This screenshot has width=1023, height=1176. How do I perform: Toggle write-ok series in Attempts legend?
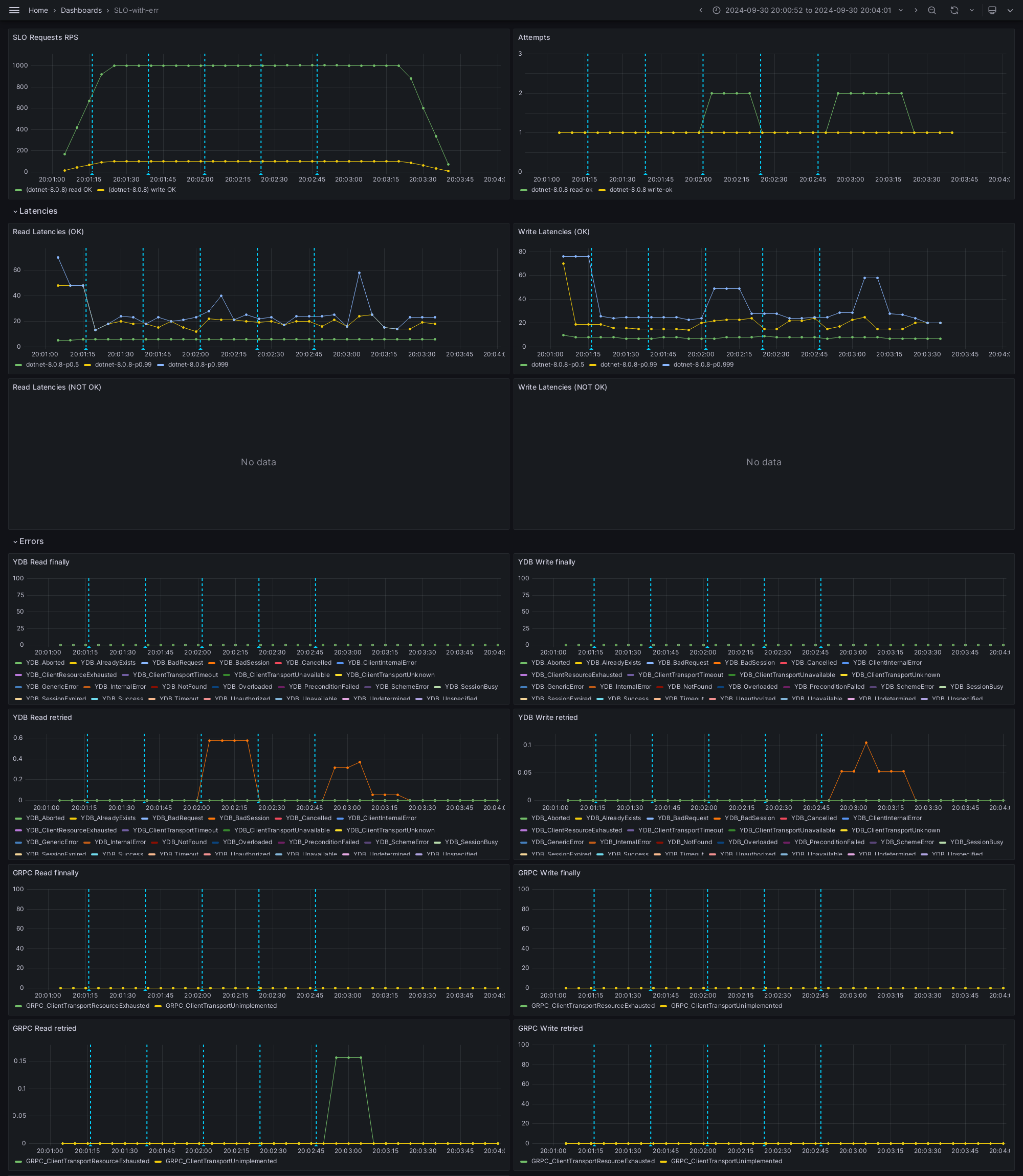(640, 190)
